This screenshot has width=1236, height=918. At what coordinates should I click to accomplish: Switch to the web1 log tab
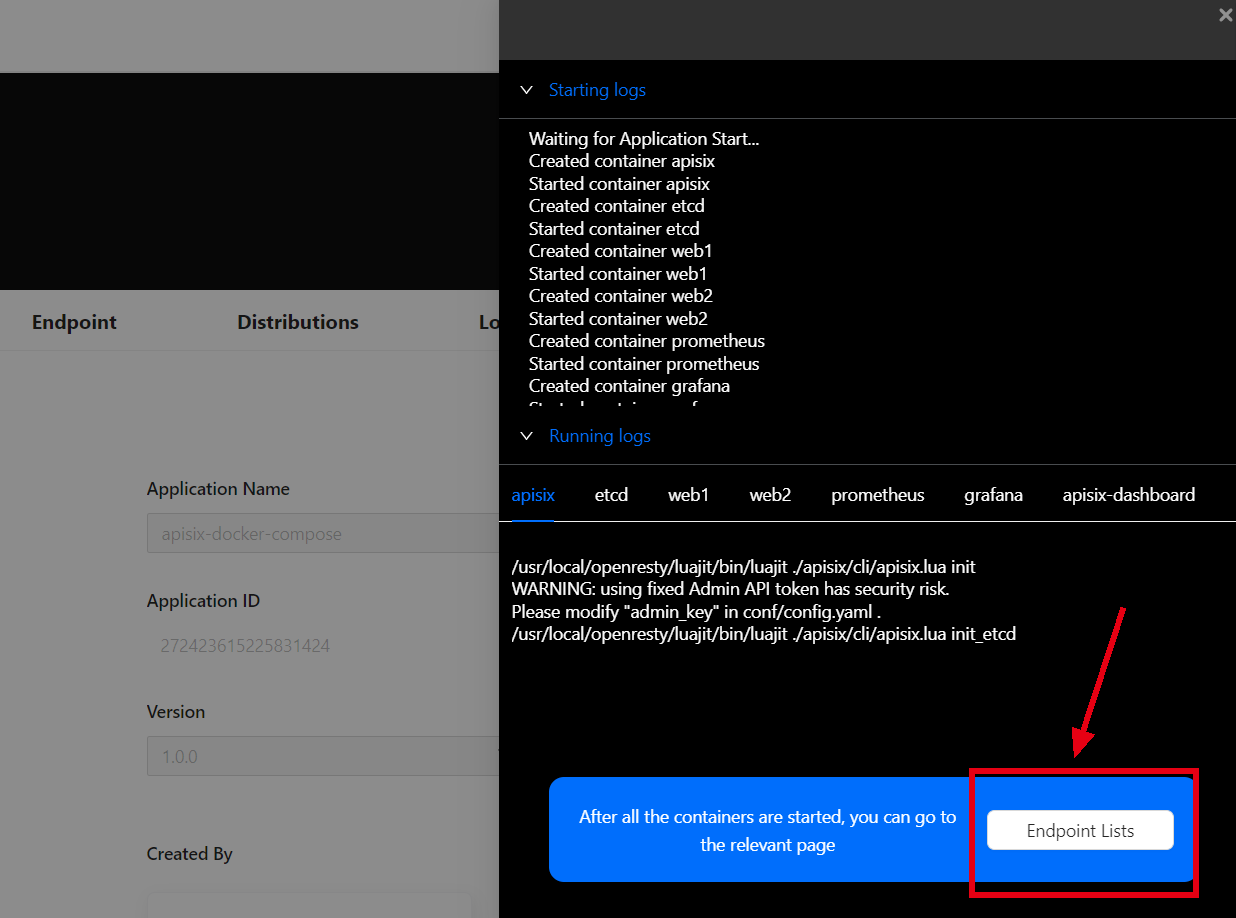(x=689, y=495)
